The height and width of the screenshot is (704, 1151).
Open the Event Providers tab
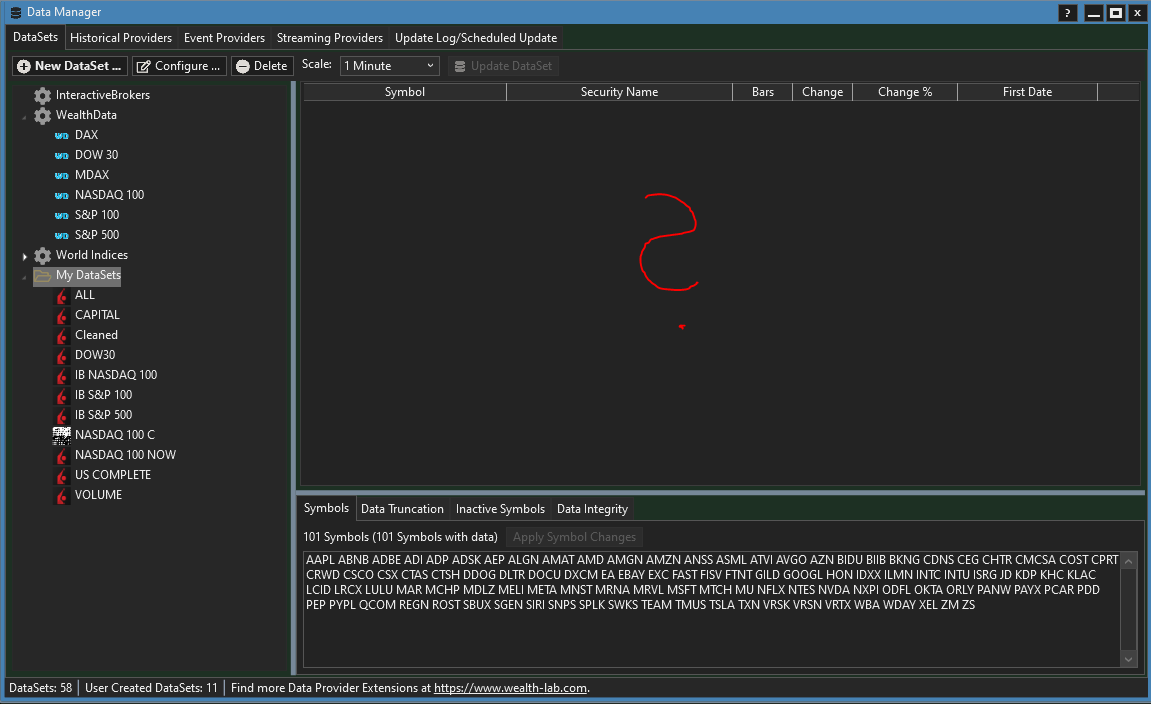coord(225,38)
